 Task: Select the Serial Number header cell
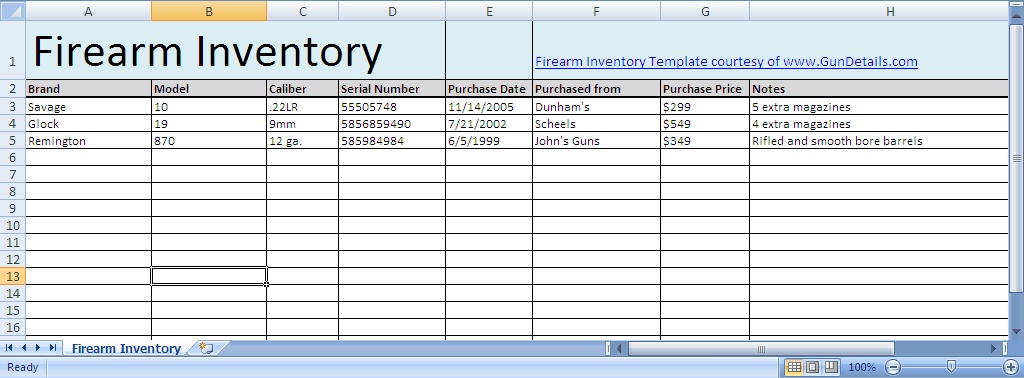coord(392,89)
